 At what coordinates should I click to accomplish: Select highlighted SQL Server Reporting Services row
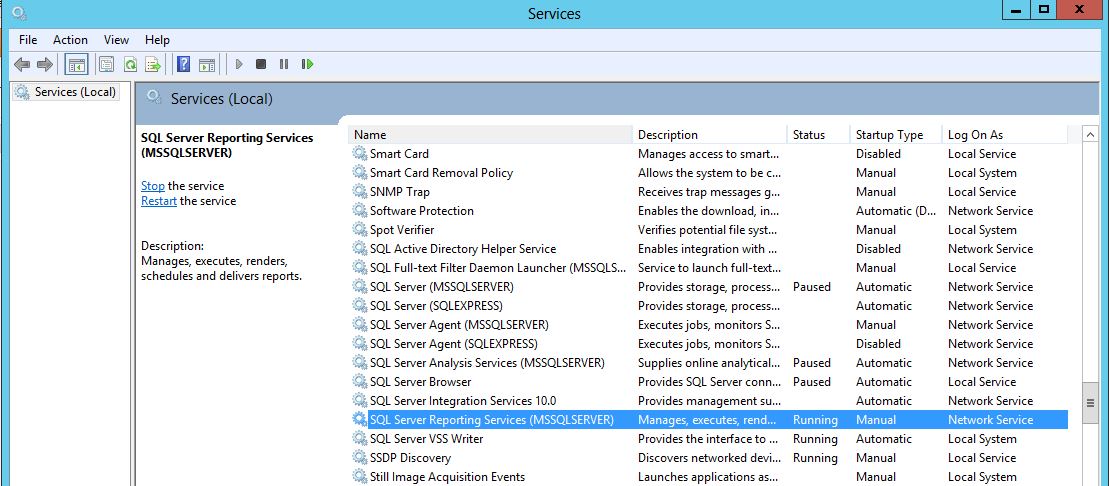tap(709, 420)
